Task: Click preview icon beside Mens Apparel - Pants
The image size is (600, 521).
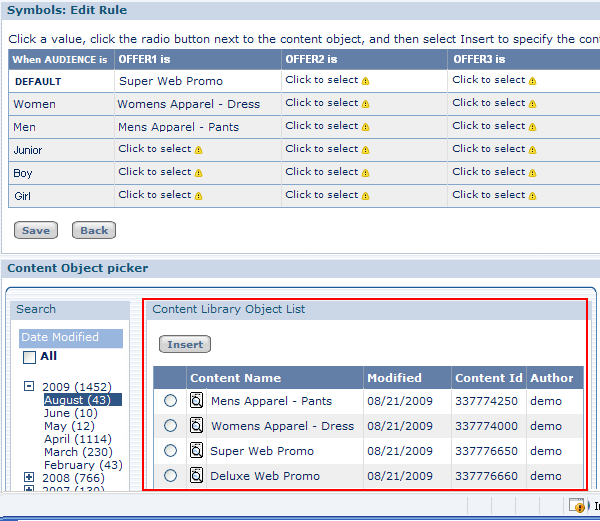Action: (x=197, y=401)
